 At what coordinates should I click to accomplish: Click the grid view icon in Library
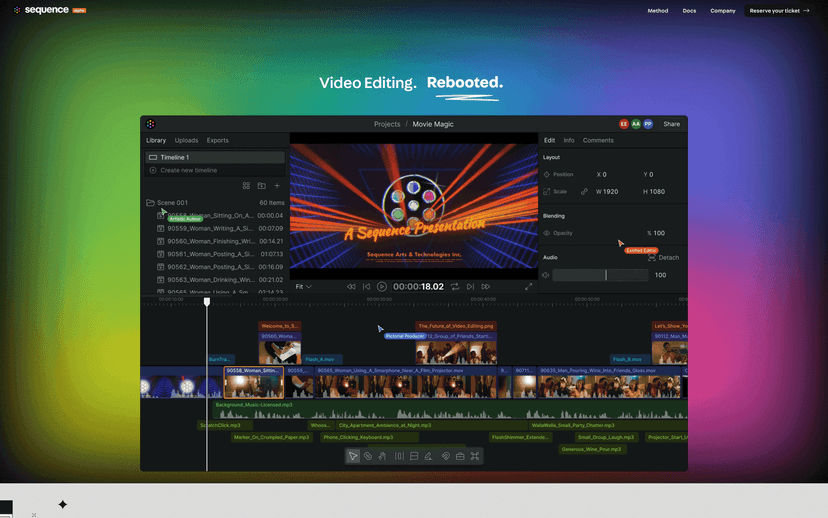click(246, 186)
